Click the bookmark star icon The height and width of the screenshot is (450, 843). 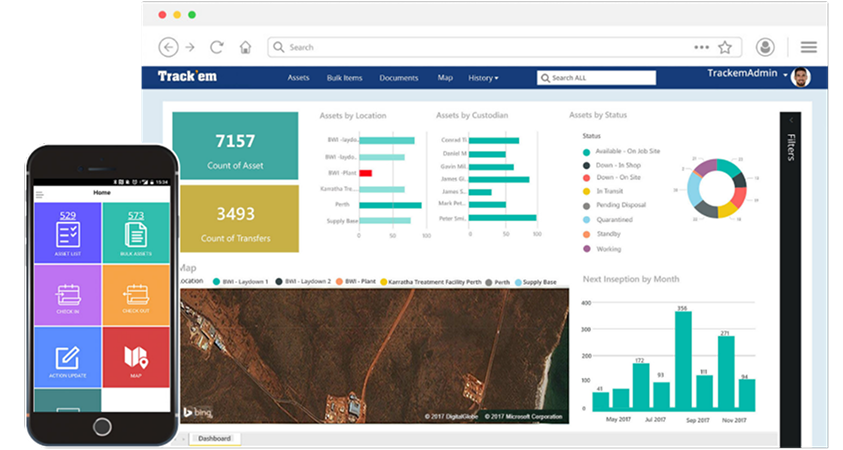725,47
